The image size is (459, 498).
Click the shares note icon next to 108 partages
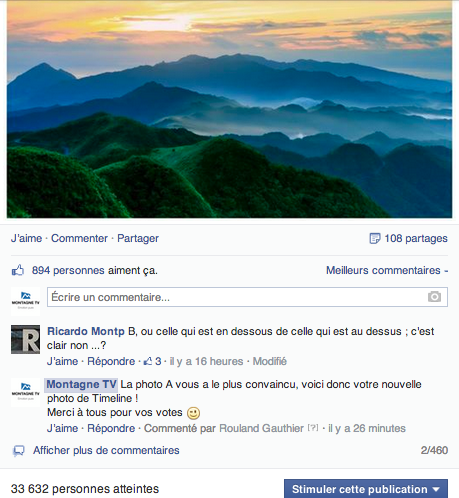click(x=375, y=238)
